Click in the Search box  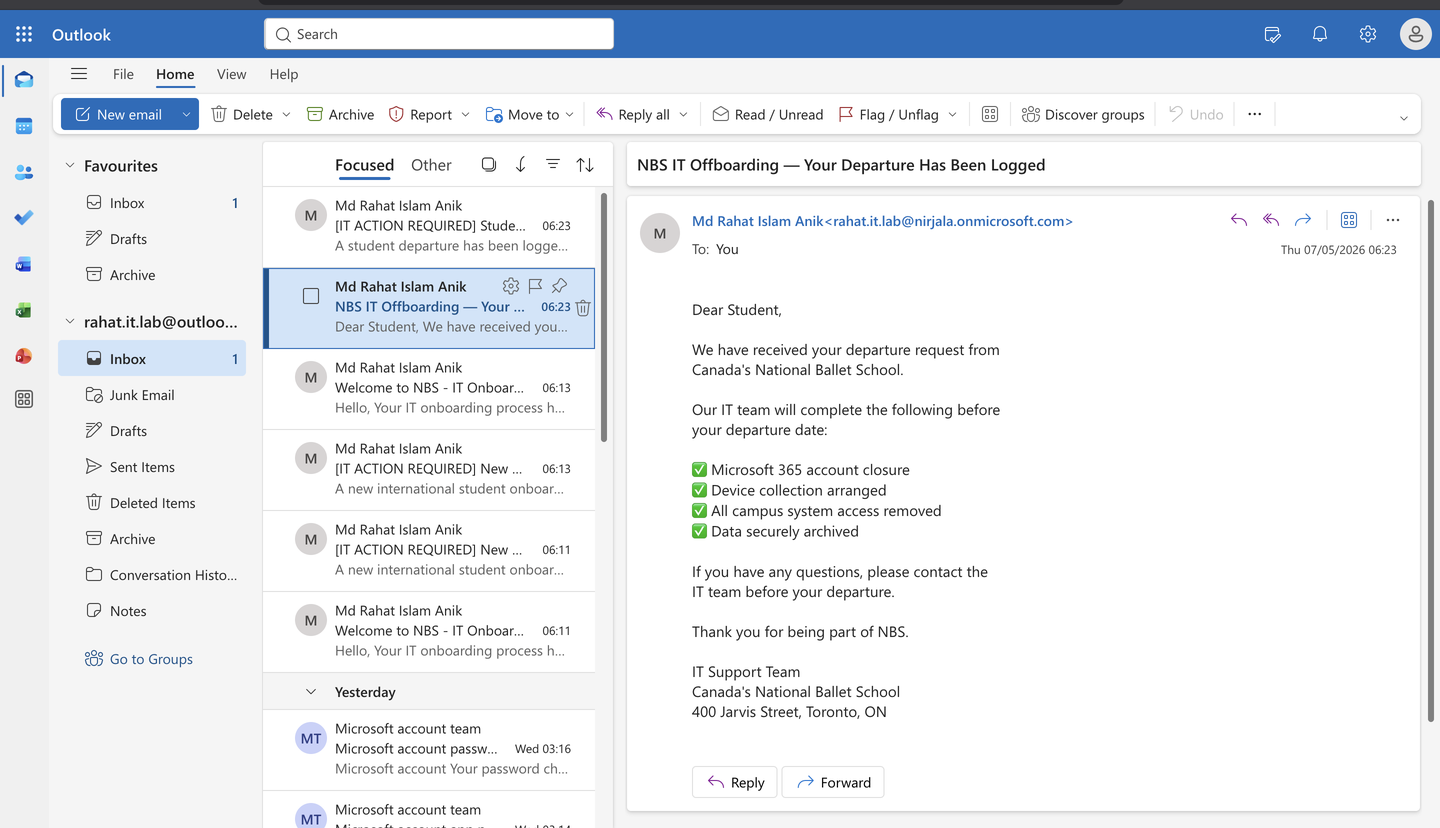439,34
